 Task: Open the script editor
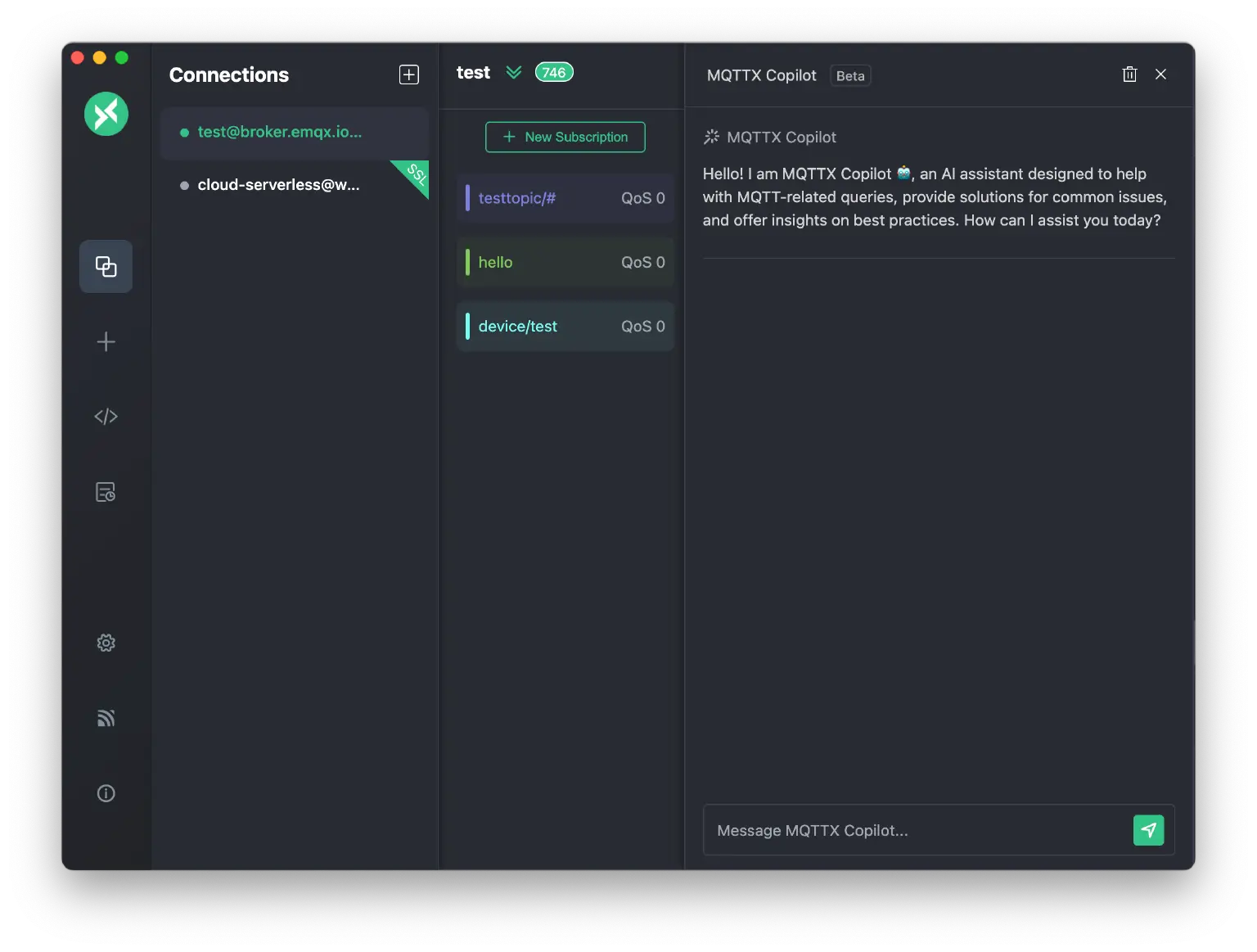coord(106,416)
